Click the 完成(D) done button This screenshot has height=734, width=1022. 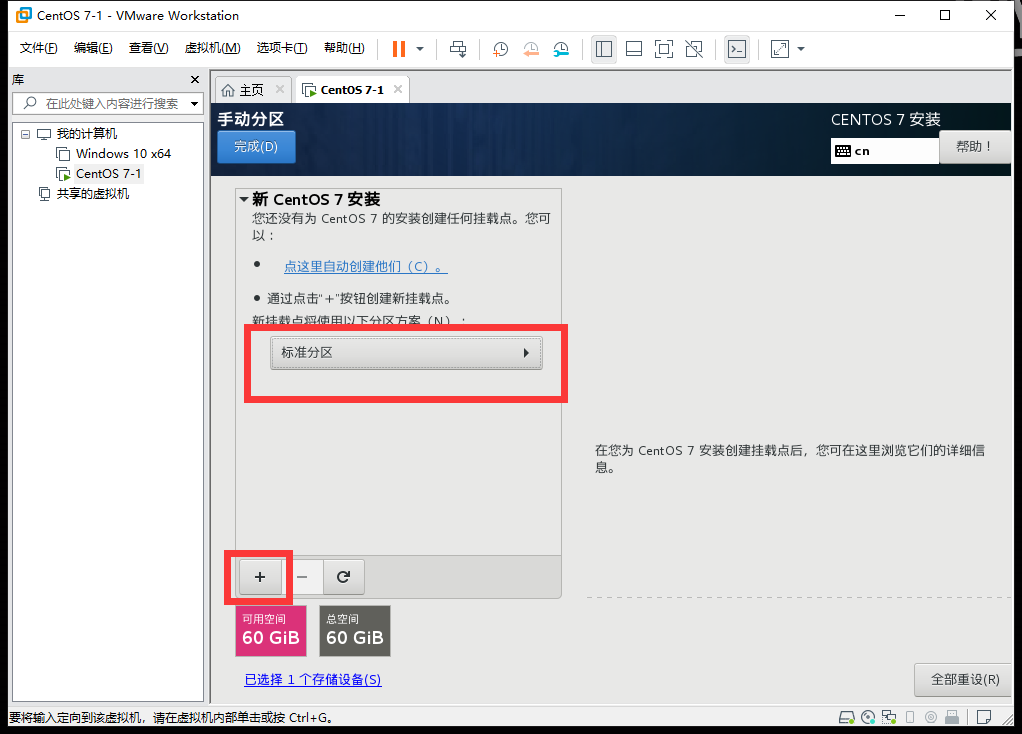point(256,147)
